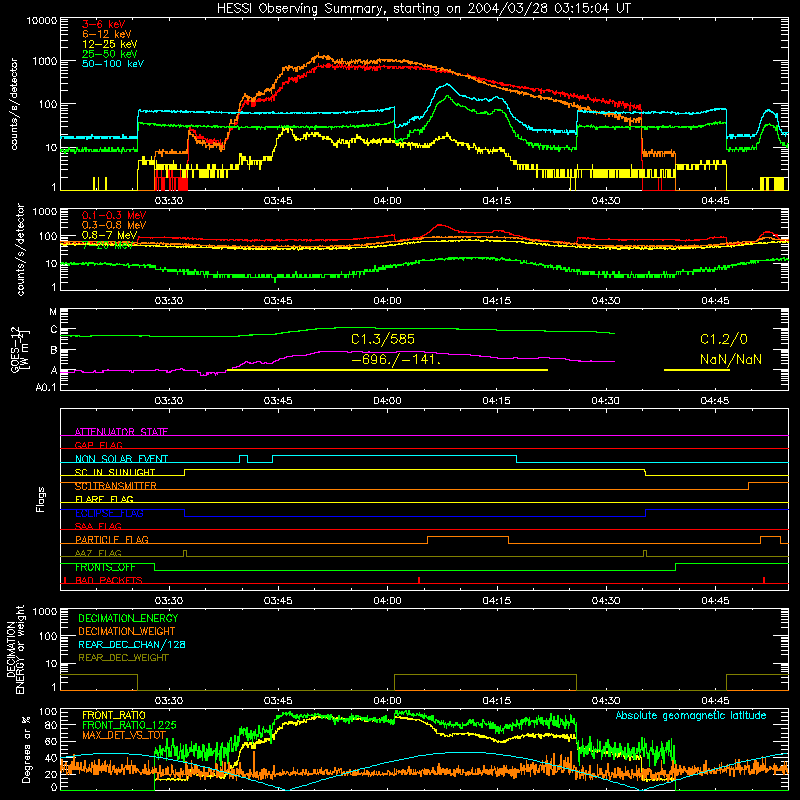800x800 pixels.
Task: Click the short yellow flare interval bar below NaN/NaN
Action: [x=696, y=370]
